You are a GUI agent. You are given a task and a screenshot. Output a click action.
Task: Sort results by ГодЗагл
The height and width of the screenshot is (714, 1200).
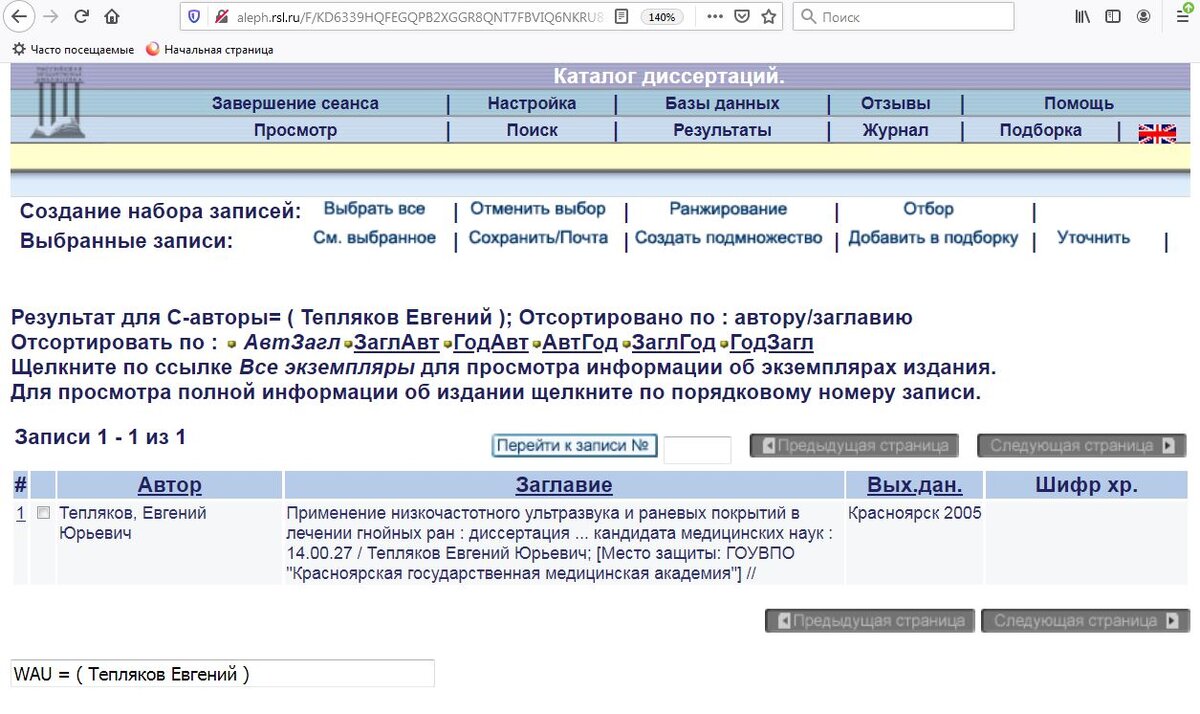(x=772, y=343)
